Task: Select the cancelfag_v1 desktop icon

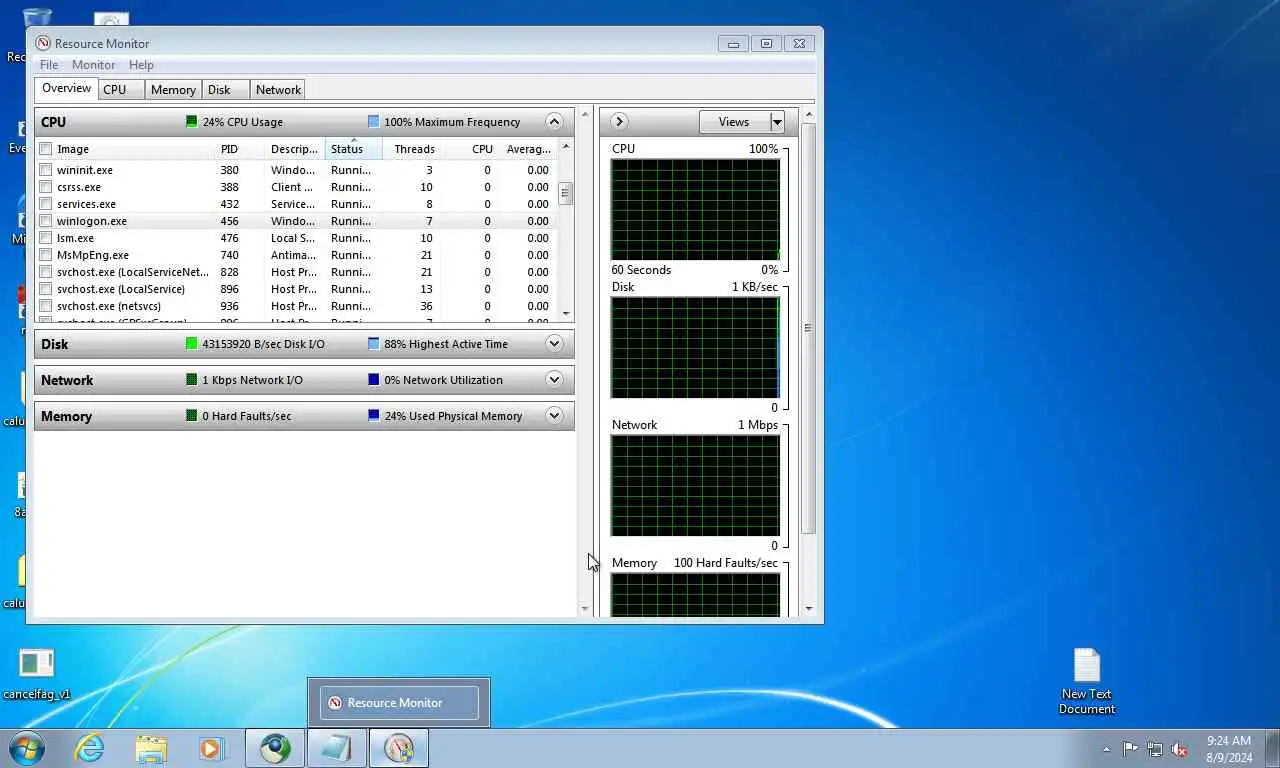Action: (x=37, y=674)
